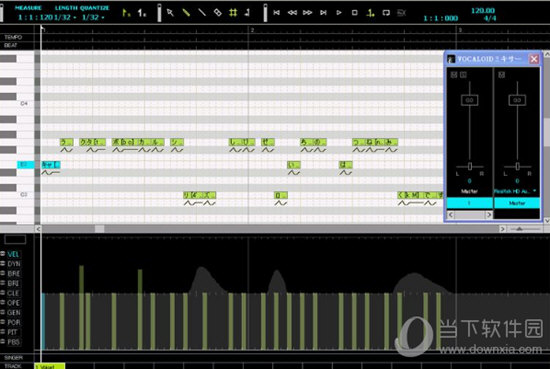The image size is (550, 369).
Task: Stop playback with the square button
Action: click(355, 13)
